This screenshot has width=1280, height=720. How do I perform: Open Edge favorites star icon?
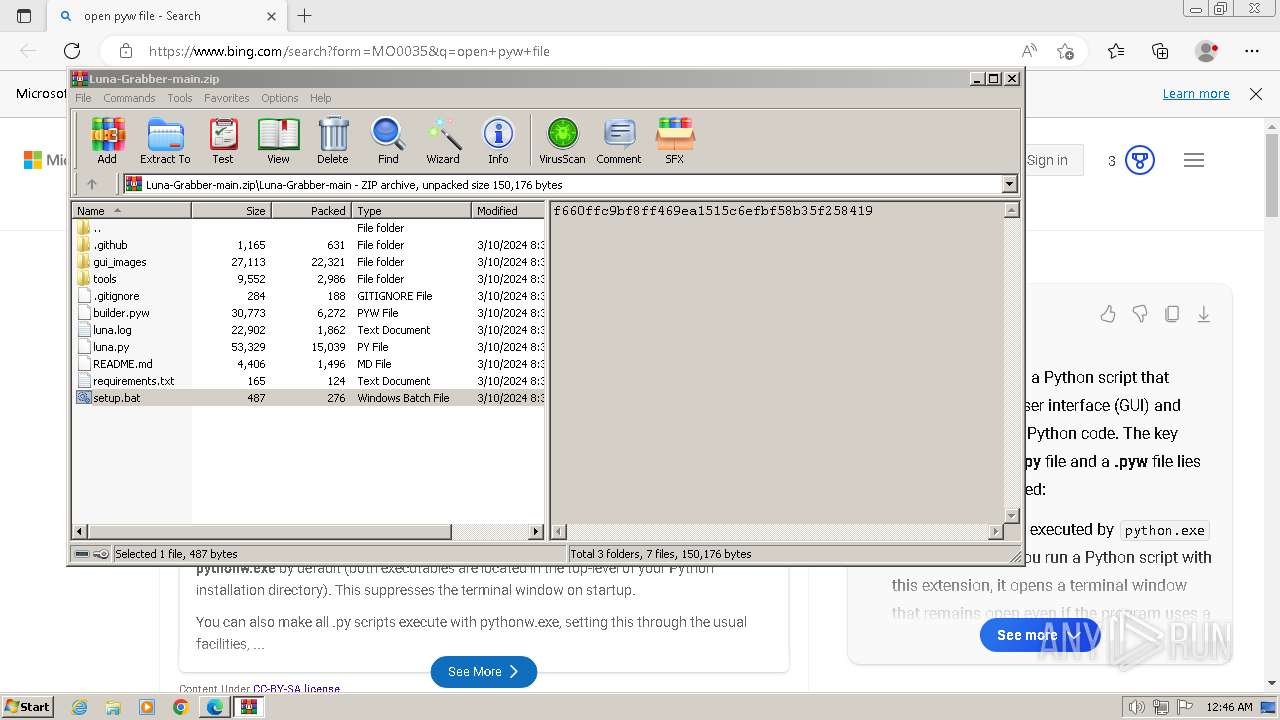coord(1116,51)
